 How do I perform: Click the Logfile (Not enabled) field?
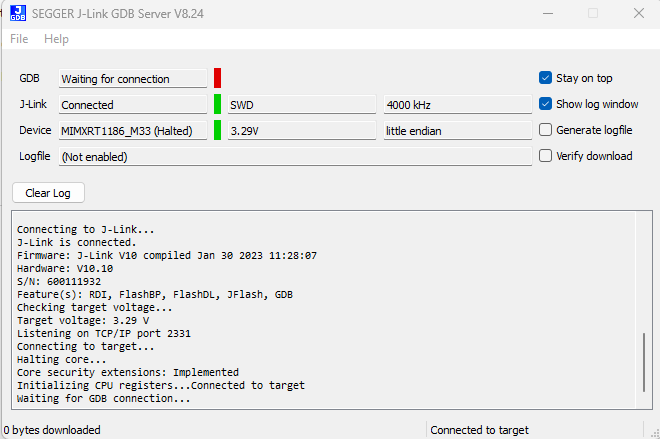294,157
